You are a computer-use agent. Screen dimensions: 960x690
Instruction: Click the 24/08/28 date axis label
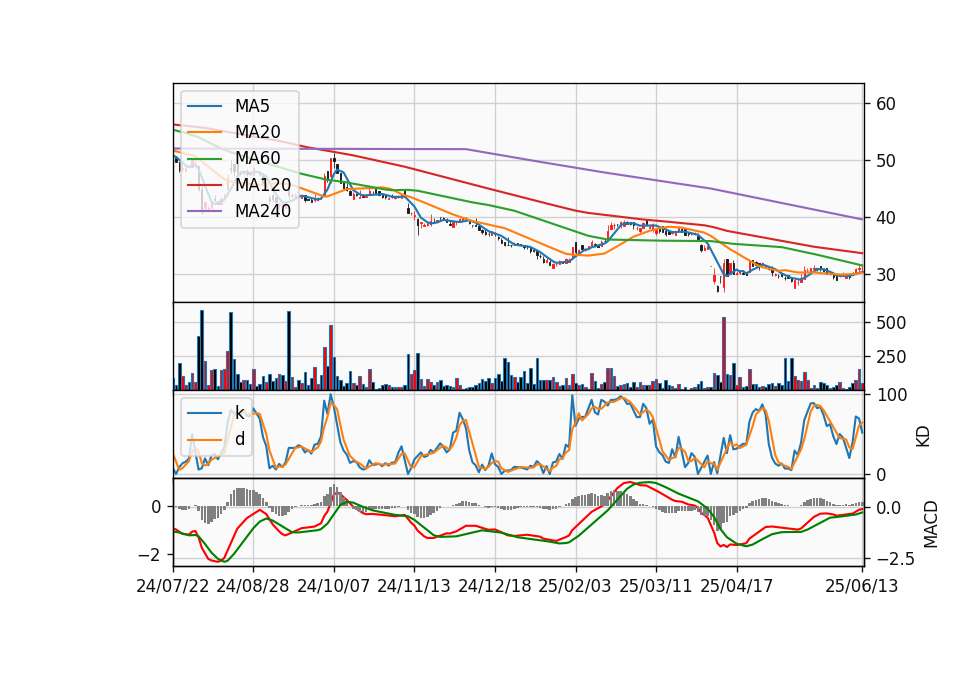click(253, 586)
